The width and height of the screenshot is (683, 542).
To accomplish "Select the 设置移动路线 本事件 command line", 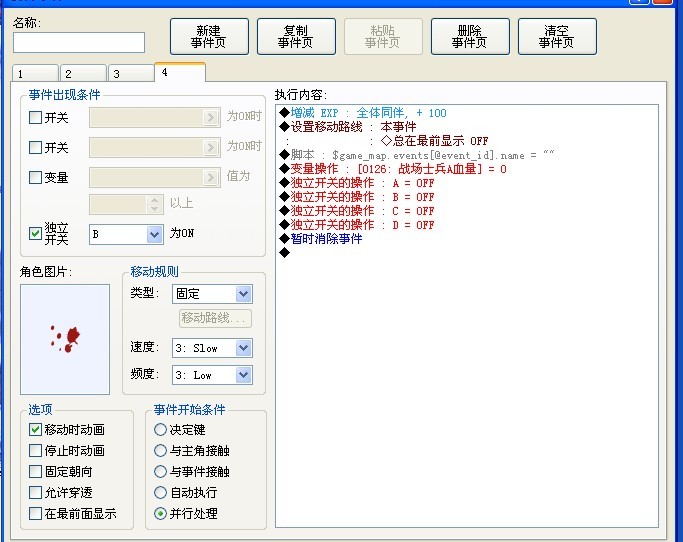I will (x=348, y=127).
